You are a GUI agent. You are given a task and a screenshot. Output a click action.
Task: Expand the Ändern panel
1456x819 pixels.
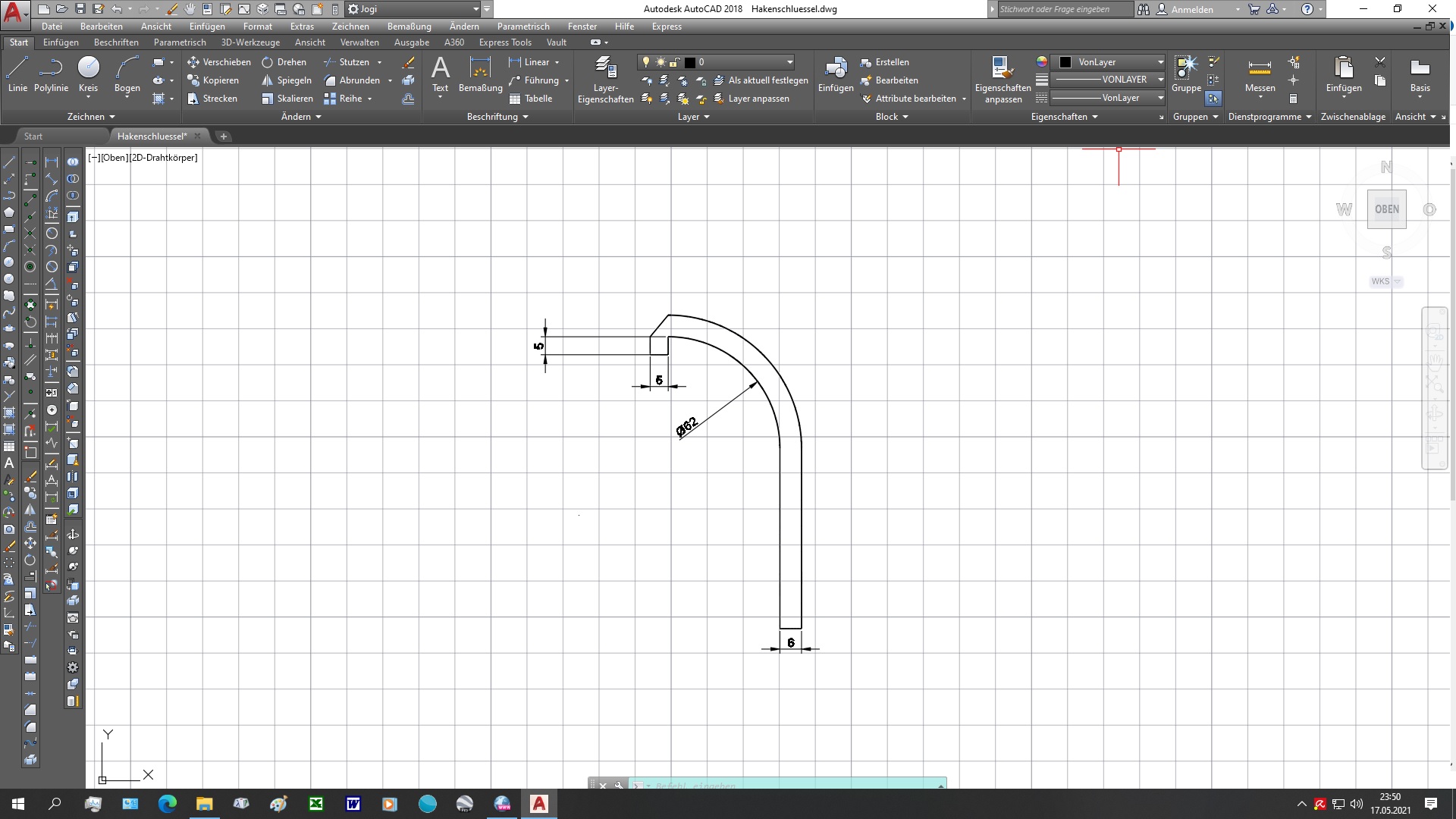301,117
